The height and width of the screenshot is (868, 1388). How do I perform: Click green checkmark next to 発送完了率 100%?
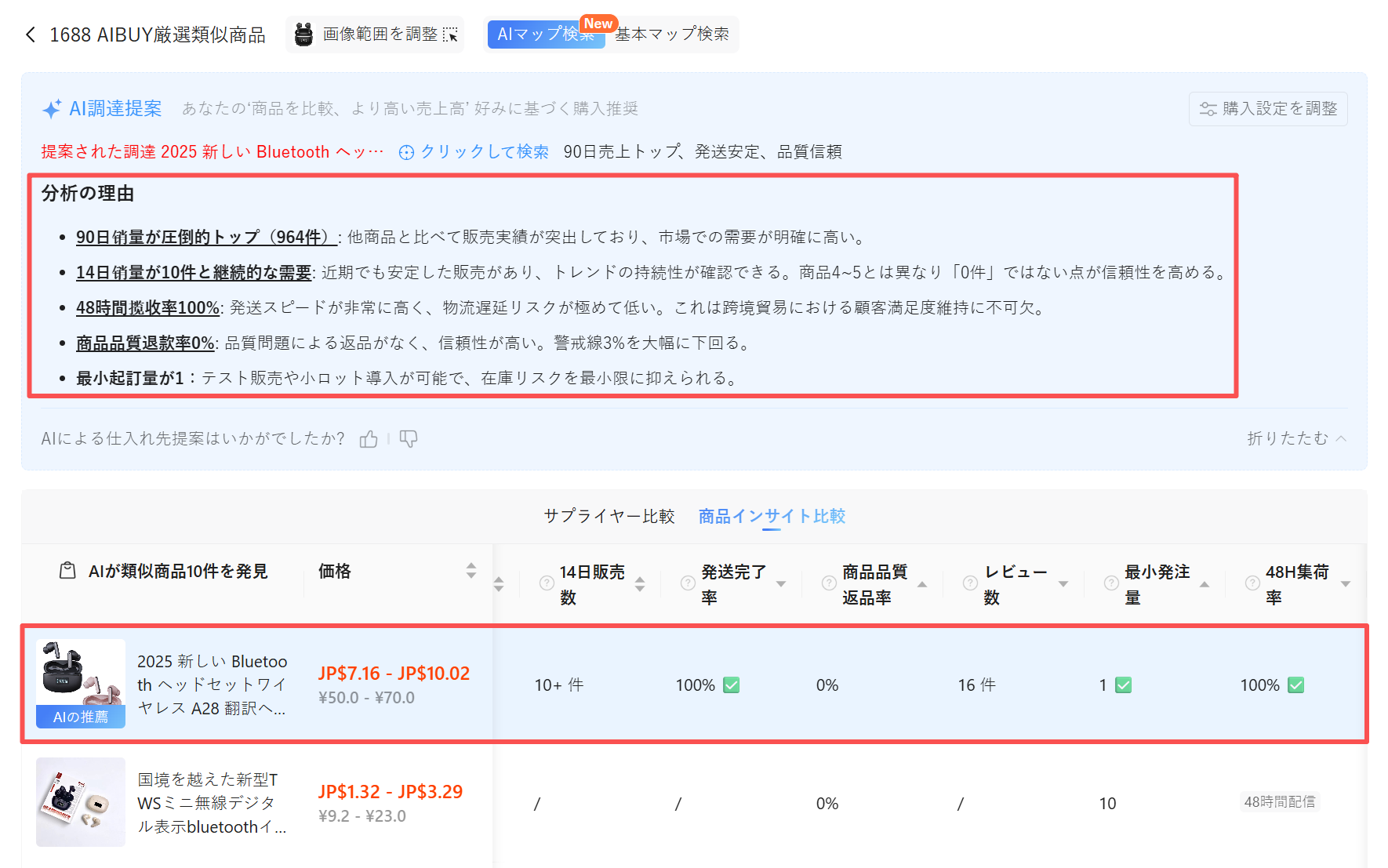click(x=732, y=685)
